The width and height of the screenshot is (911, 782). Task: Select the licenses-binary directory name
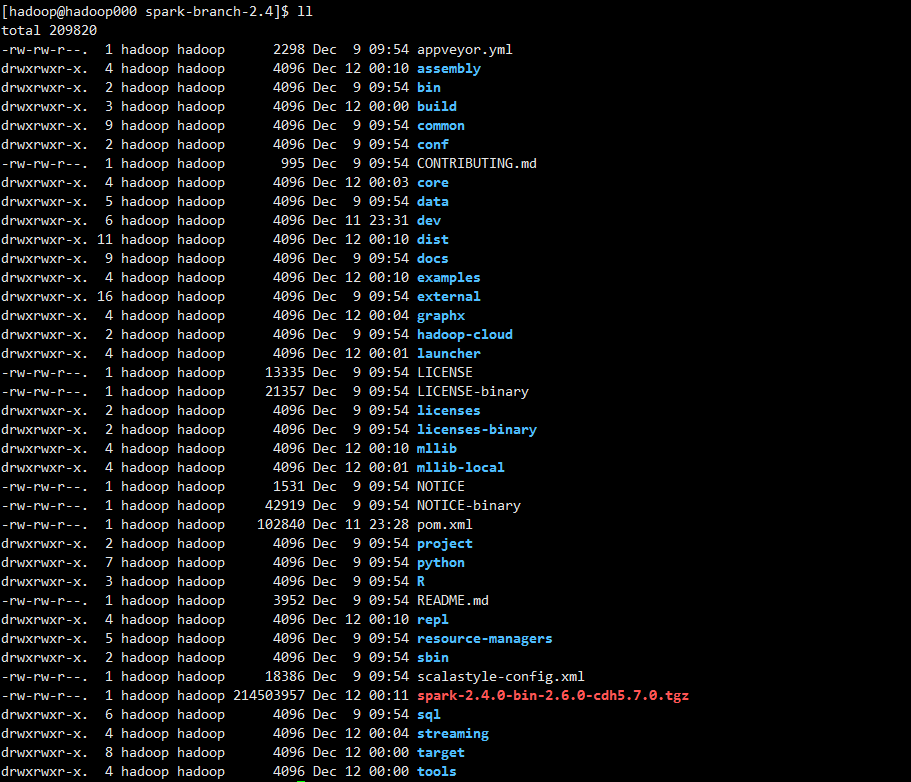(x=476, y=430)
